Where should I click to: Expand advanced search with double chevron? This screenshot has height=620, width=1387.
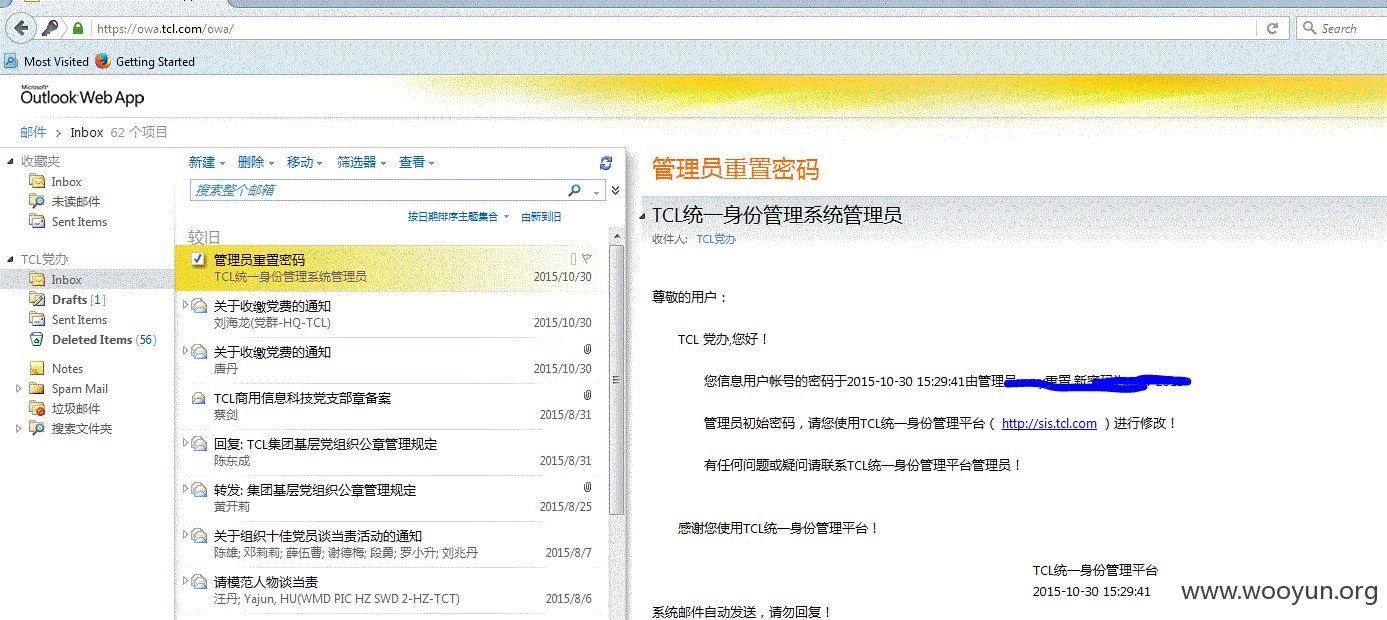(615, 190)
